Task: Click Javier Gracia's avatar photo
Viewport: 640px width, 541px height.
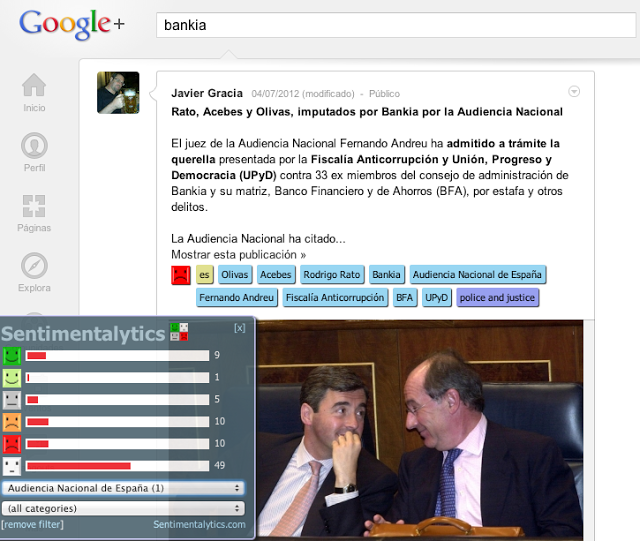Action: (118, 93)
